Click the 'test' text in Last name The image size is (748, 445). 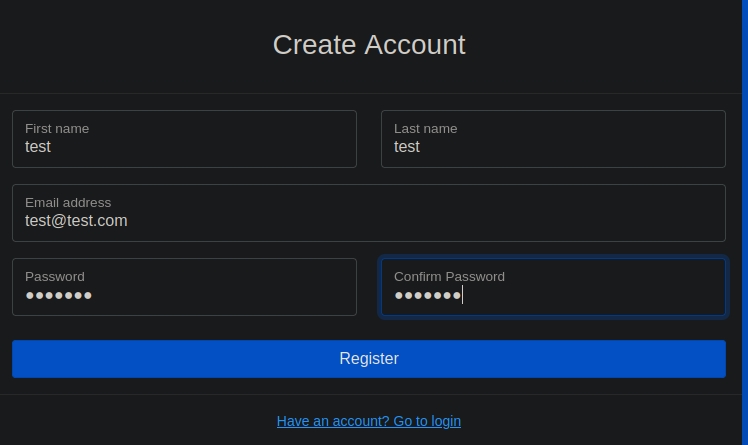point(407,147)
